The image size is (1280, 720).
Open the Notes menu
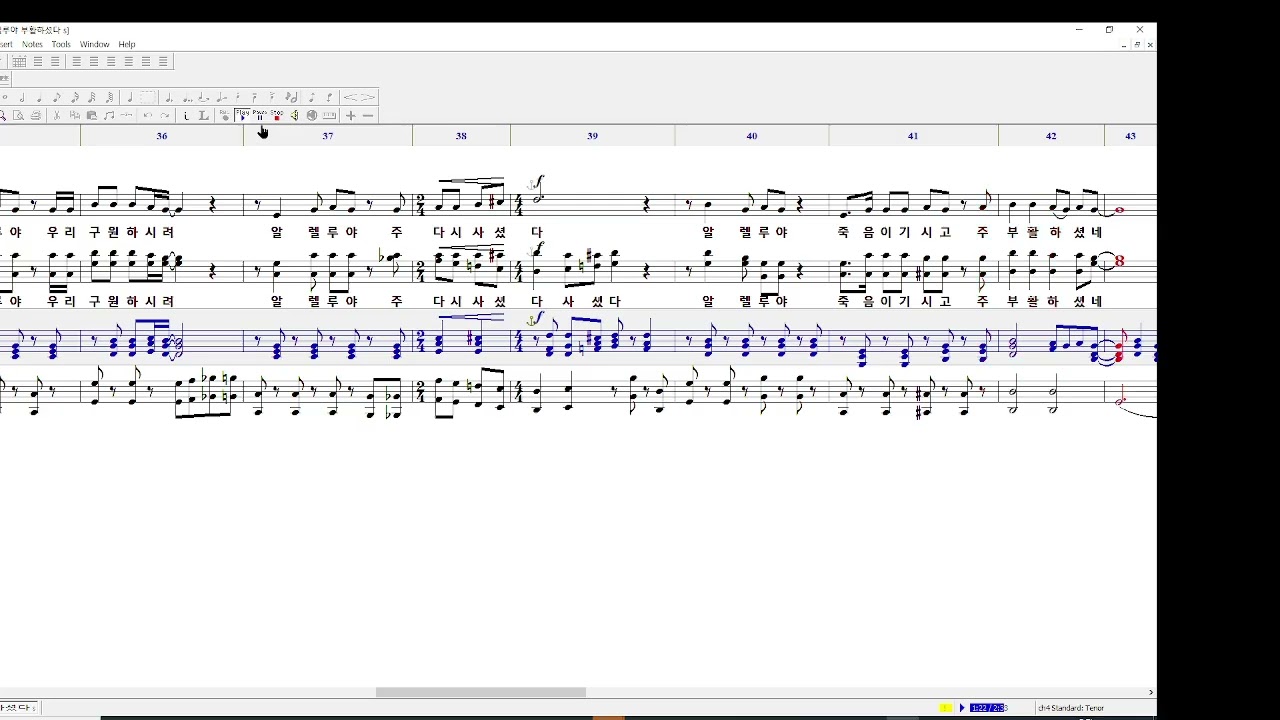point(32,44)
